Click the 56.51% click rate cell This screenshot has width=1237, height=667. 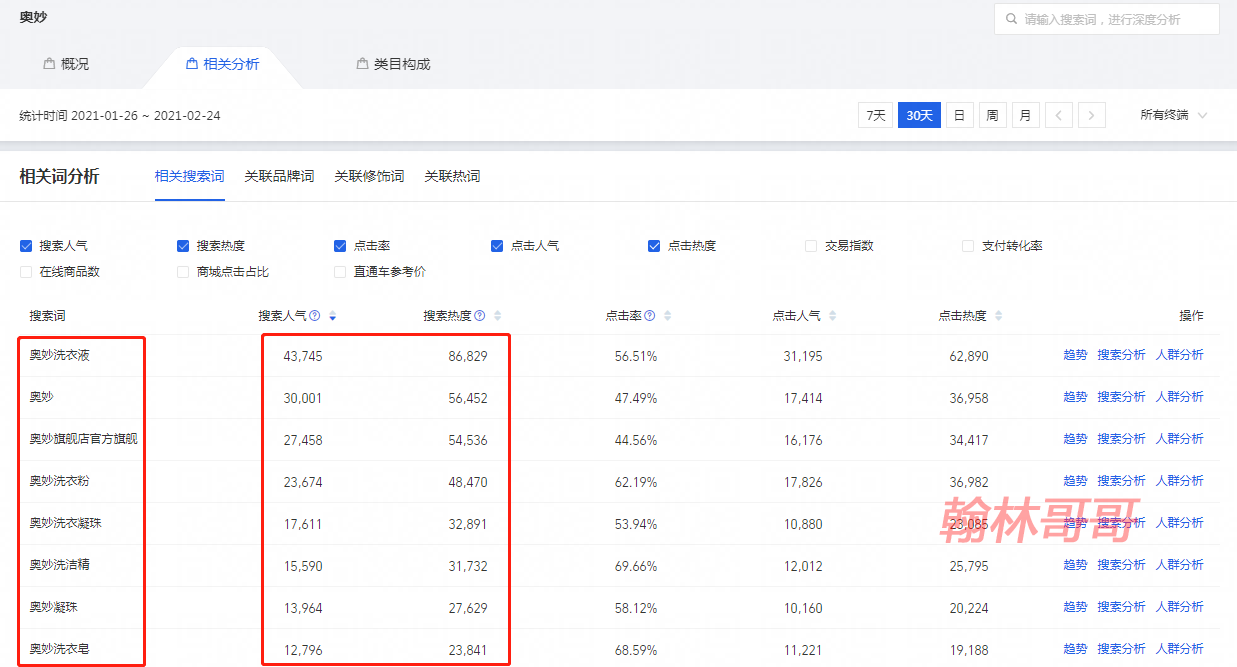click(x=636, y=356)
